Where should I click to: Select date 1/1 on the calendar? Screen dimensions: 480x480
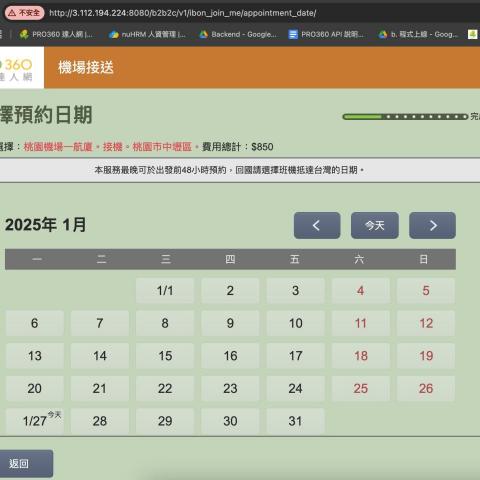[x=165, y=291]
